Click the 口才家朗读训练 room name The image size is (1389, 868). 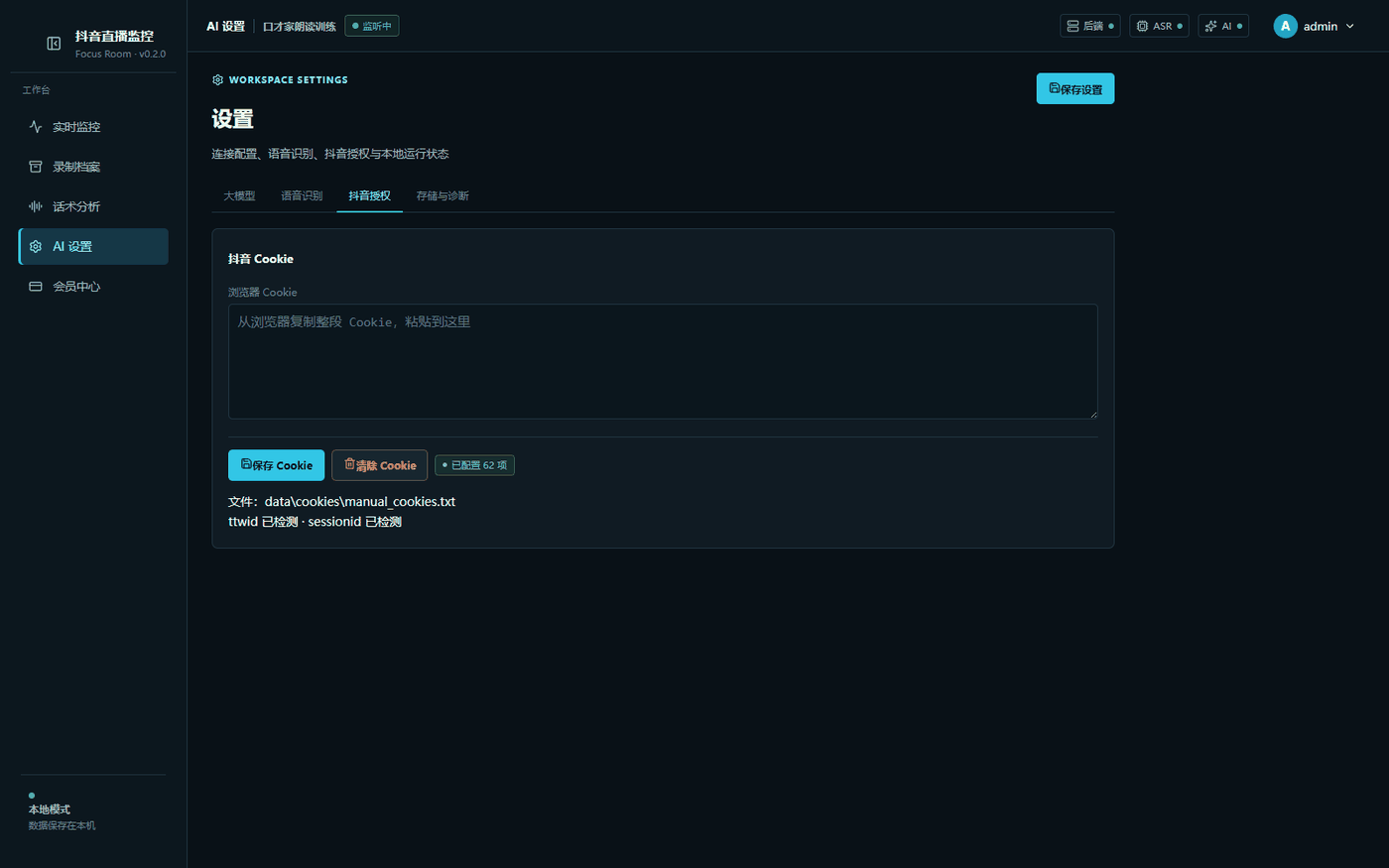pyautogui.click(x=299, y=27)
